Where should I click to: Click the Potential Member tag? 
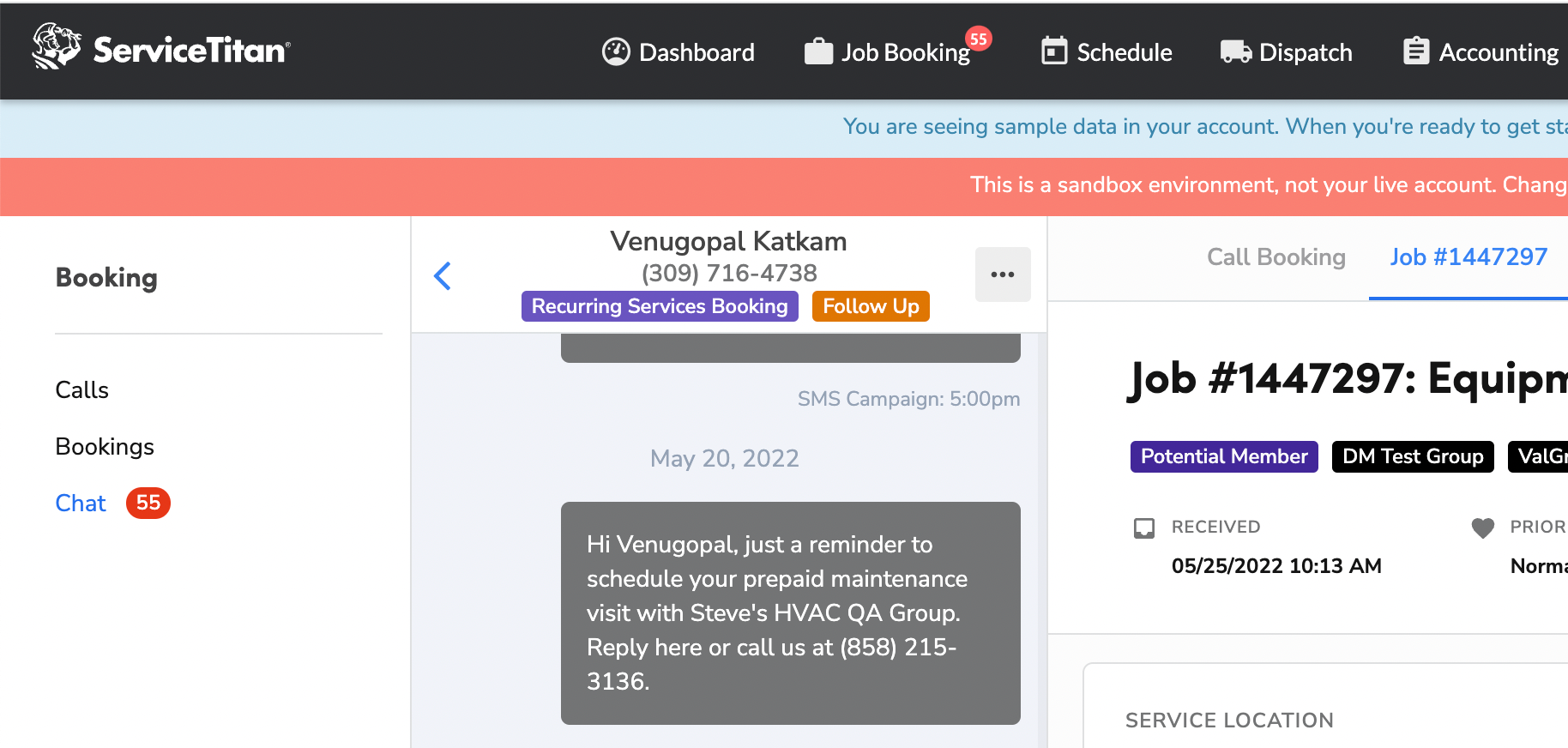coord(1224,456)
